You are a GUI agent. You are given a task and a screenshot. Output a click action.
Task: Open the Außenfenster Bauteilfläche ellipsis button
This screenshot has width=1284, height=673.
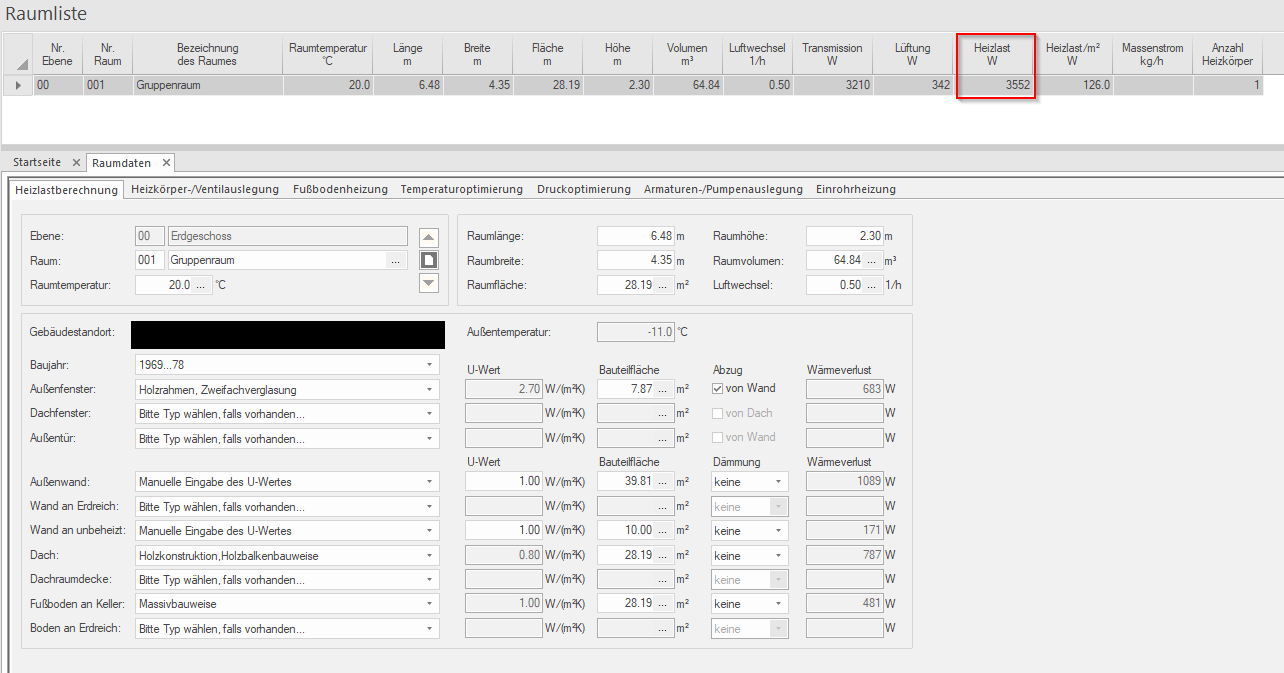coord(662,389)
